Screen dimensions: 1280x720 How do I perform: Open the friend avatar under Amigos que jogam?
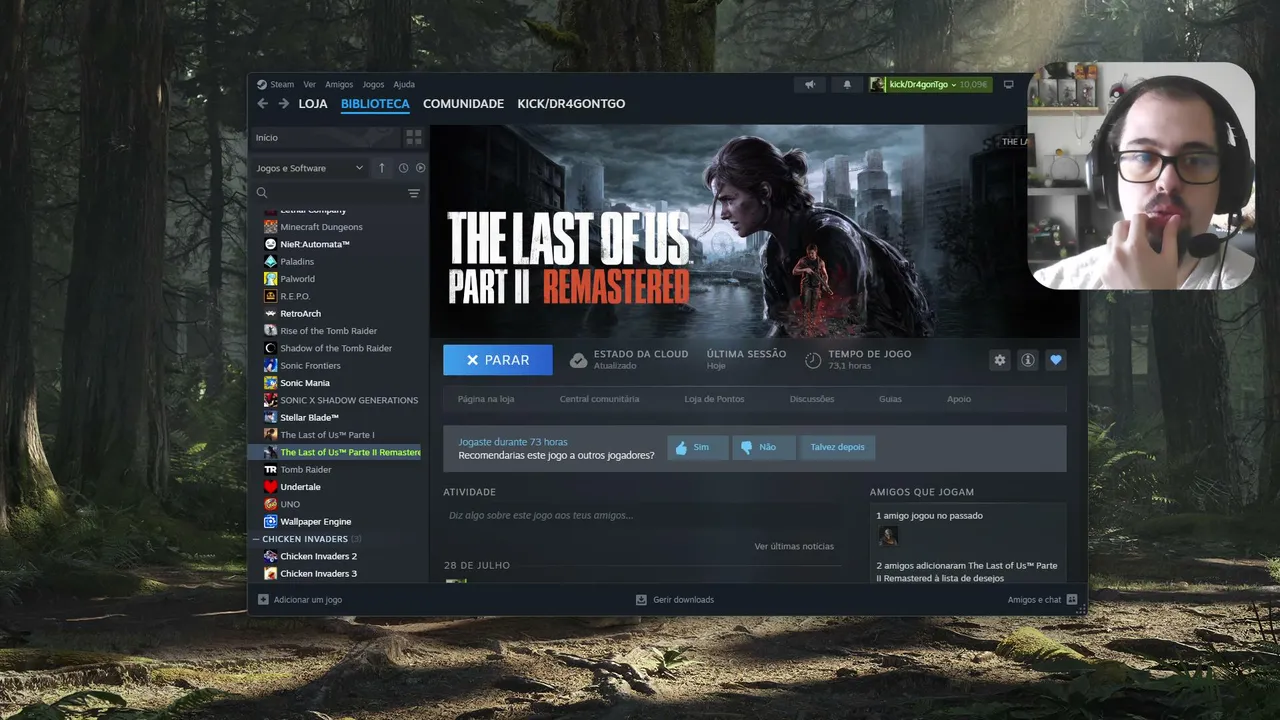click(888, 537)
